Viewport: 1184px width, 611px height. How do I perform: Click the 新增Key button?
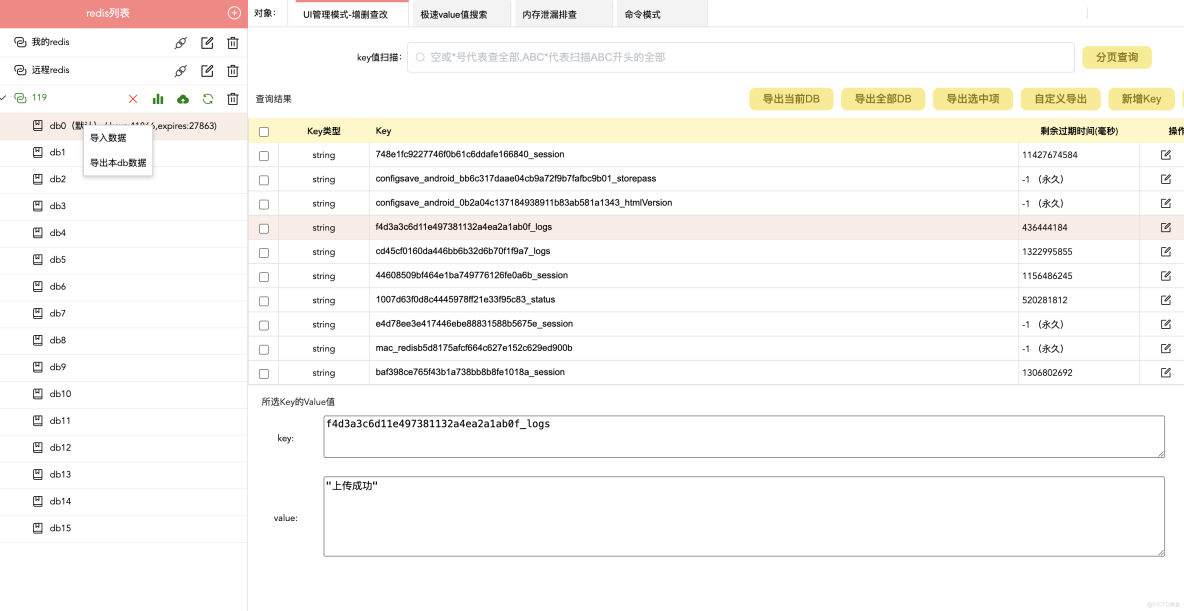click(1140, 99)
